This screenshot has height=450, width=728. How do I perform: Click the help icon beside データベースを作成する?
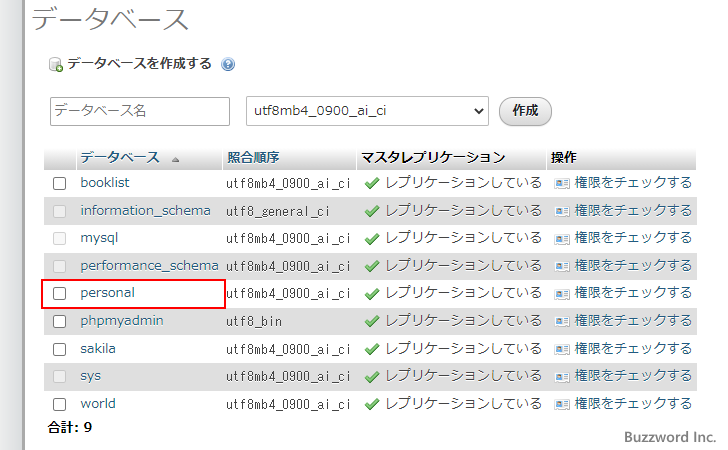coord(228,64)
